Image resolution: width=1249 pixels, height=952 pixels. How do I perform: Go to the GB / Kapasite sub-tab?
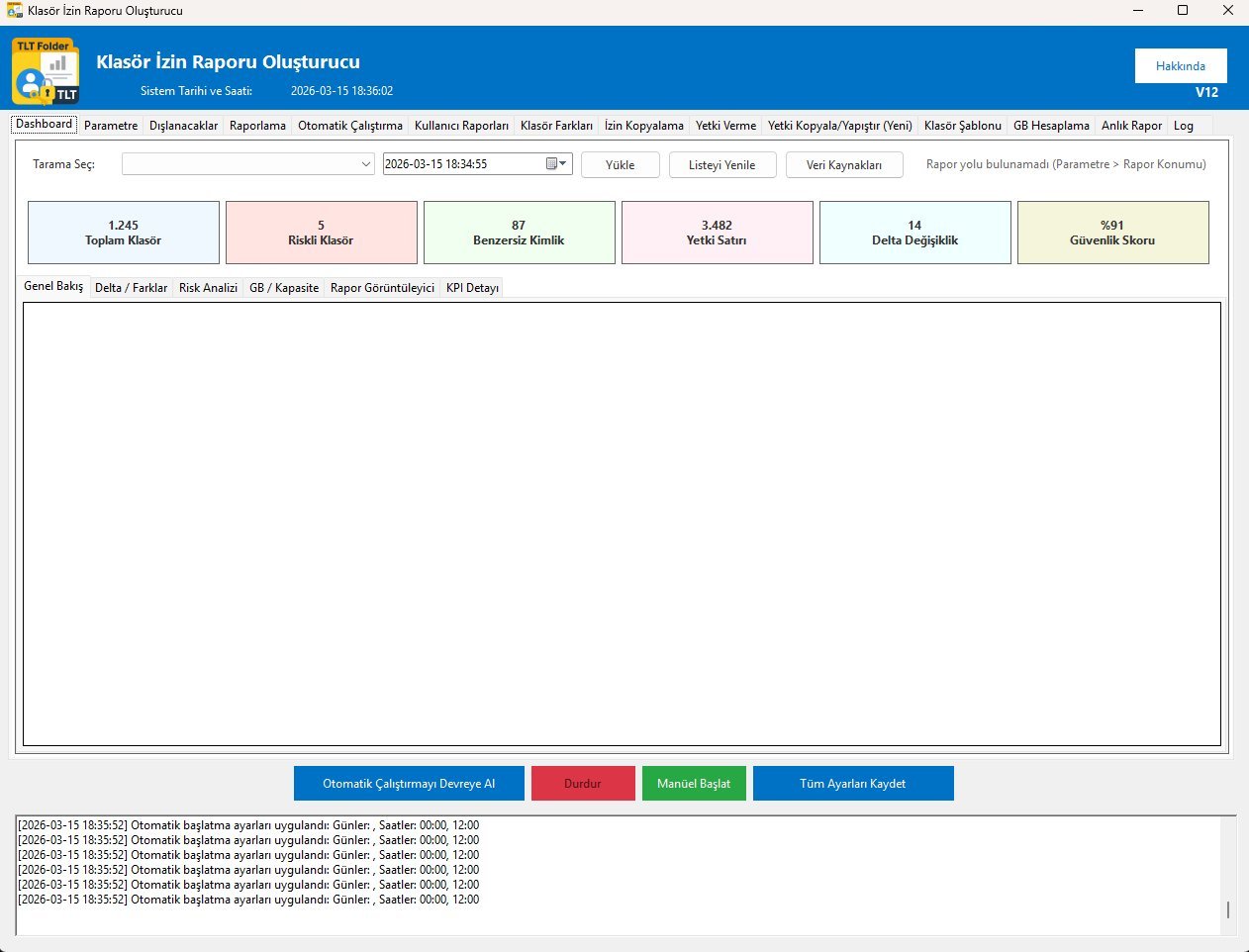click(x=284, y=288)
